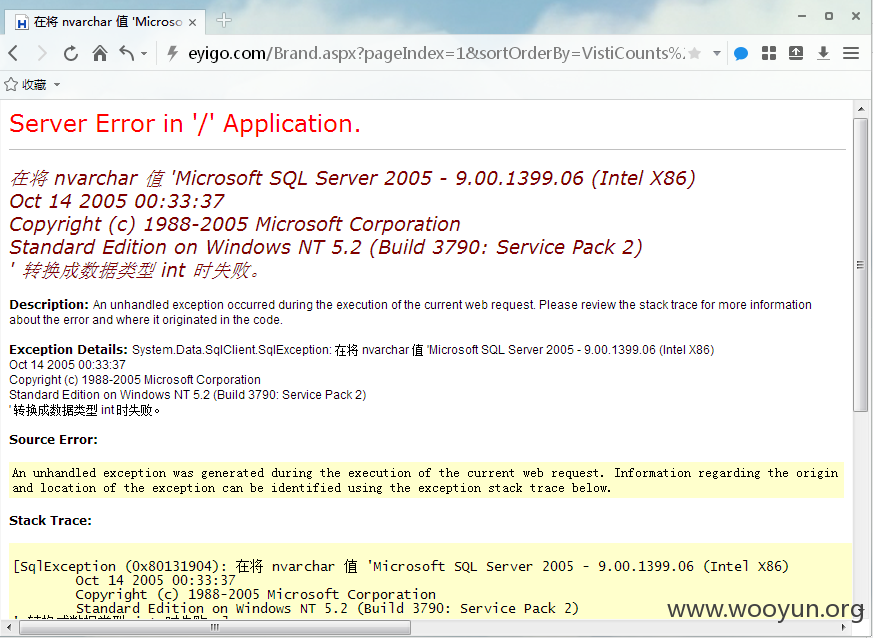Click the 'Exception Details:' label
Screen dimensions: 873x638
pyautogui.click(x=68, y=350)
